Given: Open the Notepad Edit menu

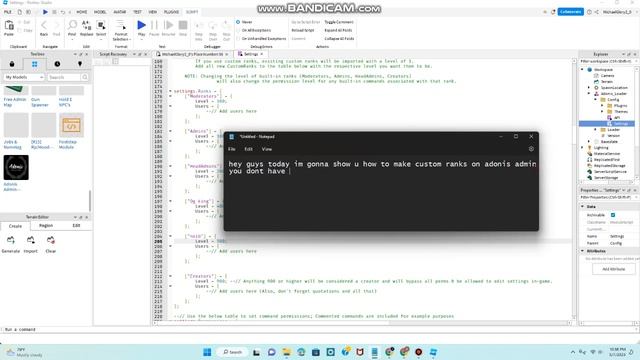Looking at the screenshot, I should click(249, 149).
